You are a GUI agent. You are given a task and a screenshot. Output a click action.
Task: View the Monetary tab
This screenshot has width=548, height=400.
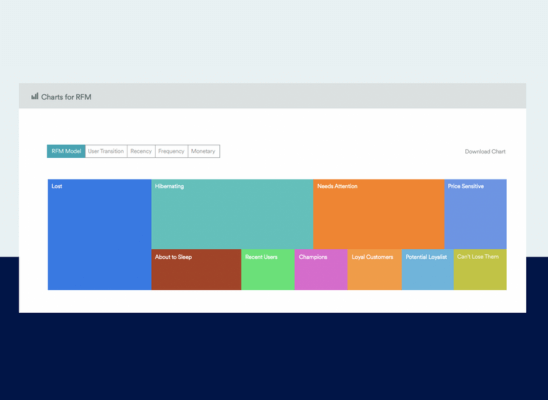[x=204, y=151]
